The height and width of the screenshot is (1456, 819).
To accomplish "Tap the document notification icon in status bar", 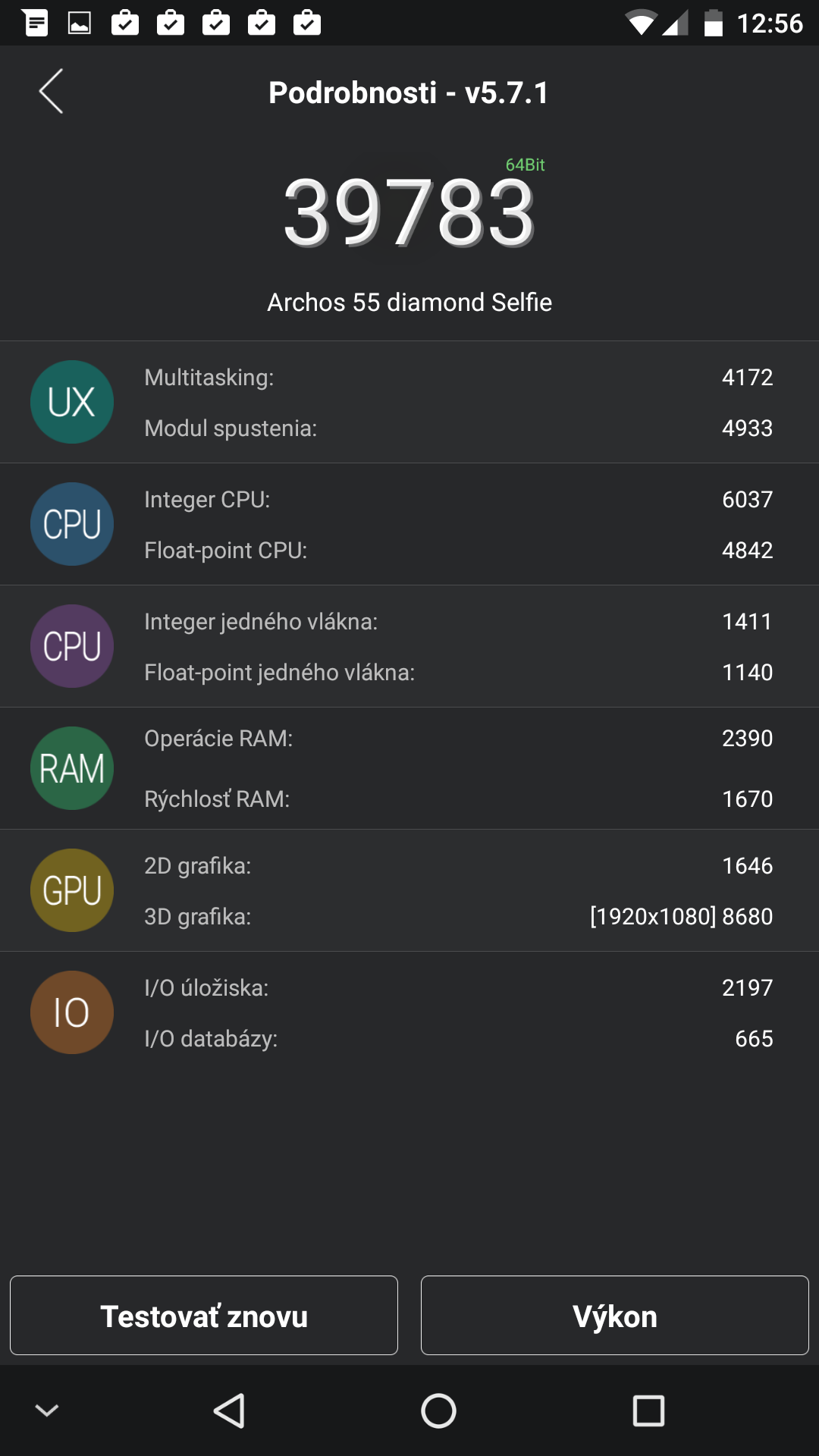I will (x=35, y=23).
